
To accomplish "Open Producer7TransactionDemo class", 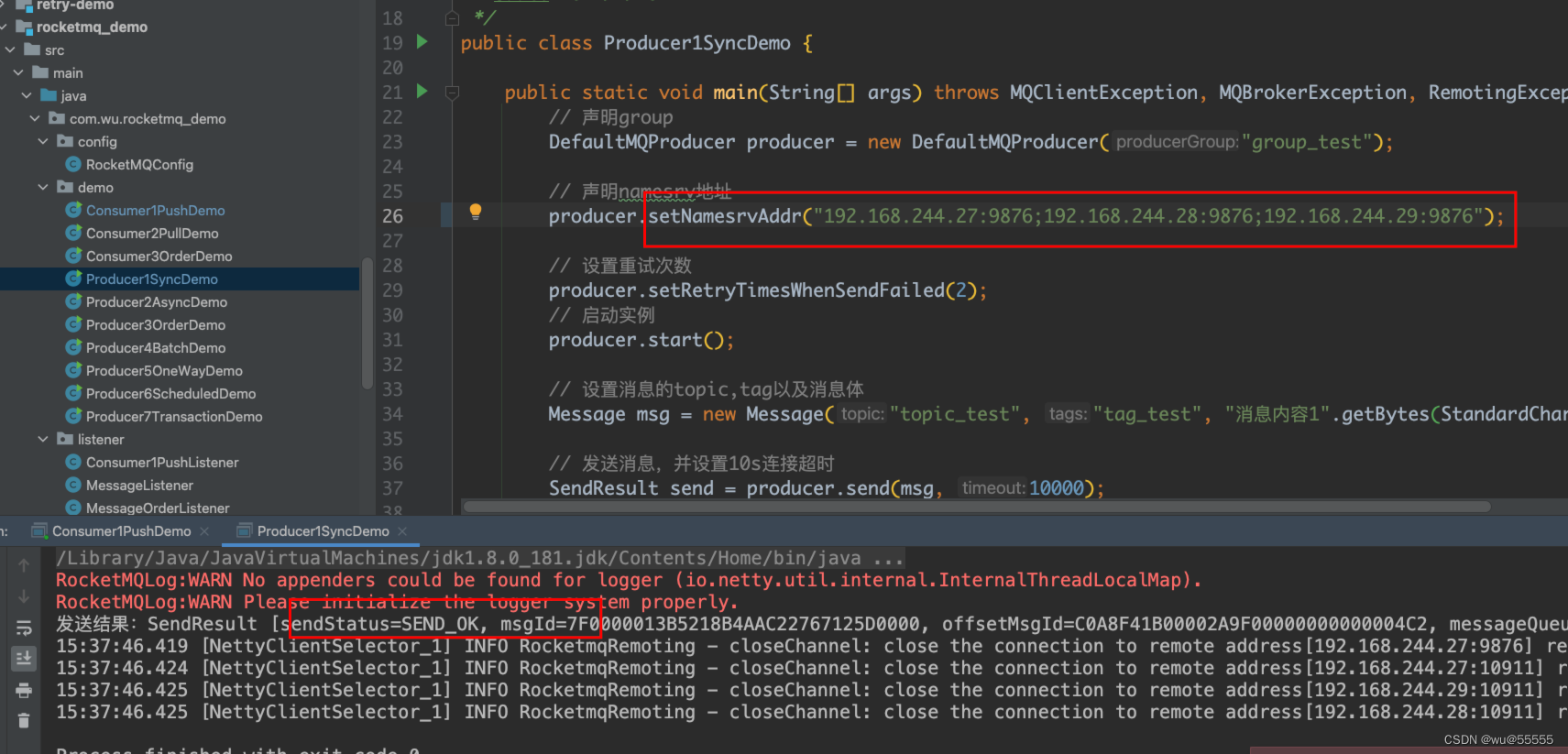I will [174, 417].
